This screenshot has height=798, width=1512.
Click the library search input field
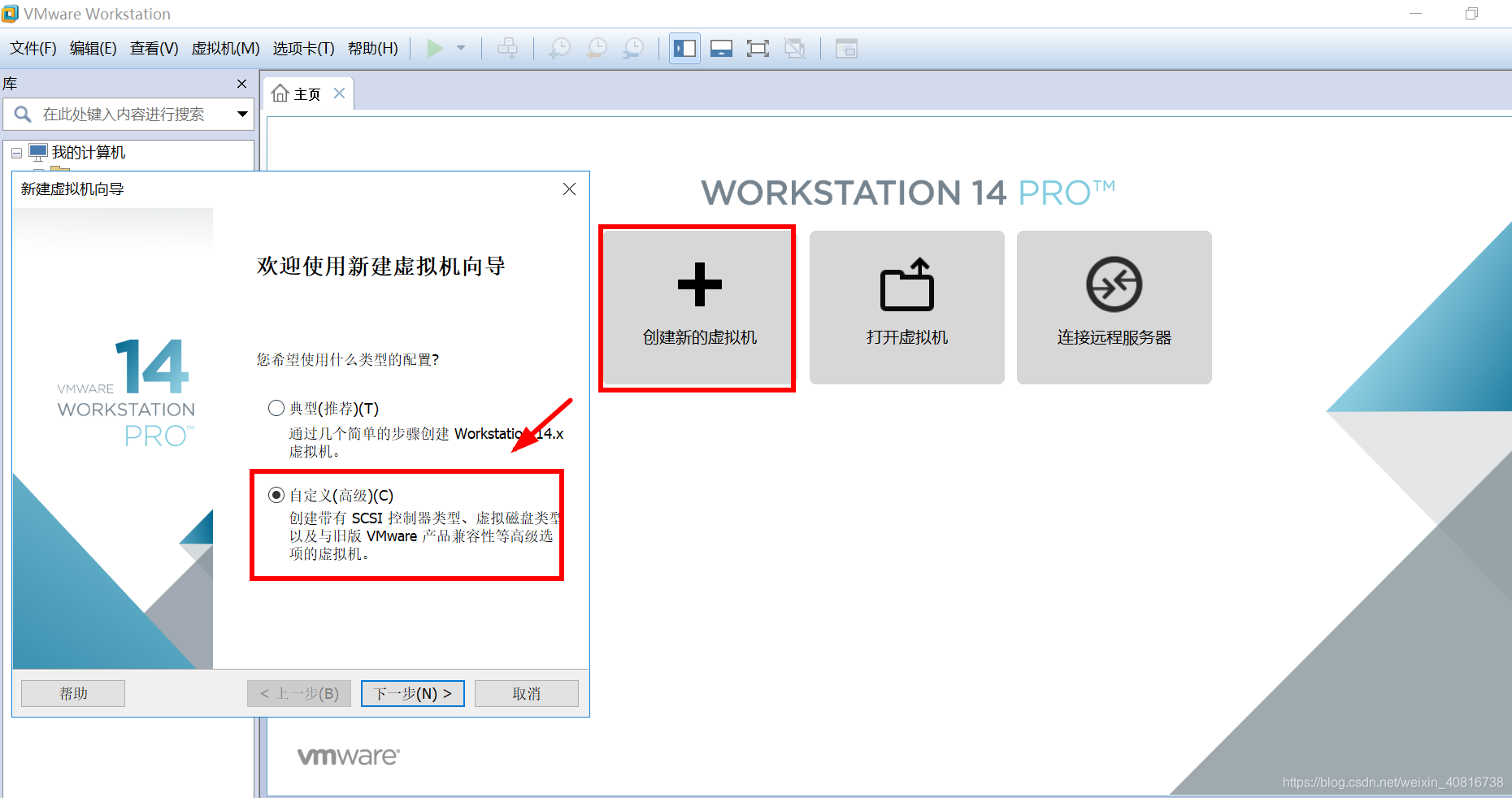coord(128,115)
